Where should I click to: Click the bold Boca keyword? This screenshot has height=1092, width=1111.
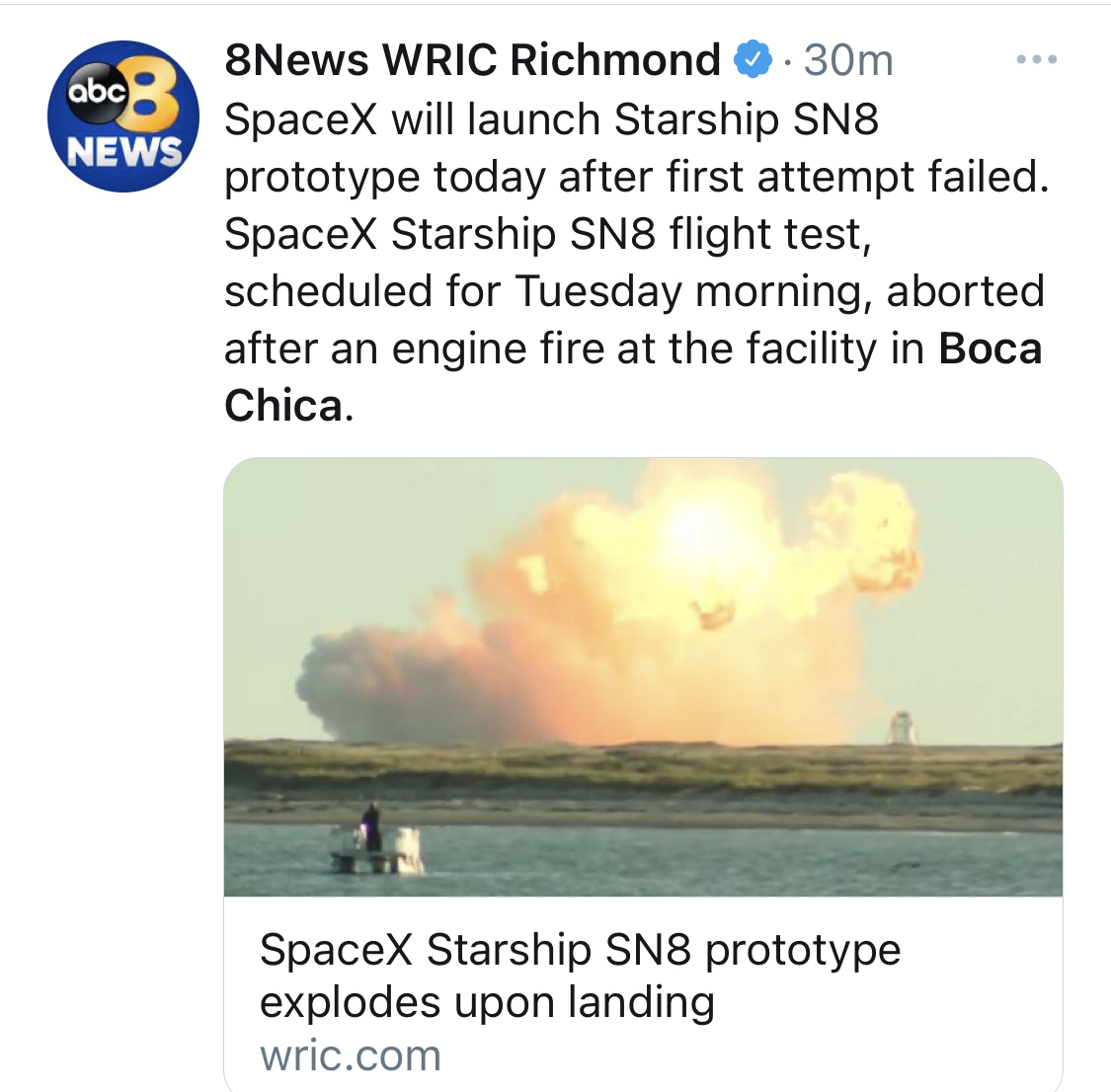(990, 349)
